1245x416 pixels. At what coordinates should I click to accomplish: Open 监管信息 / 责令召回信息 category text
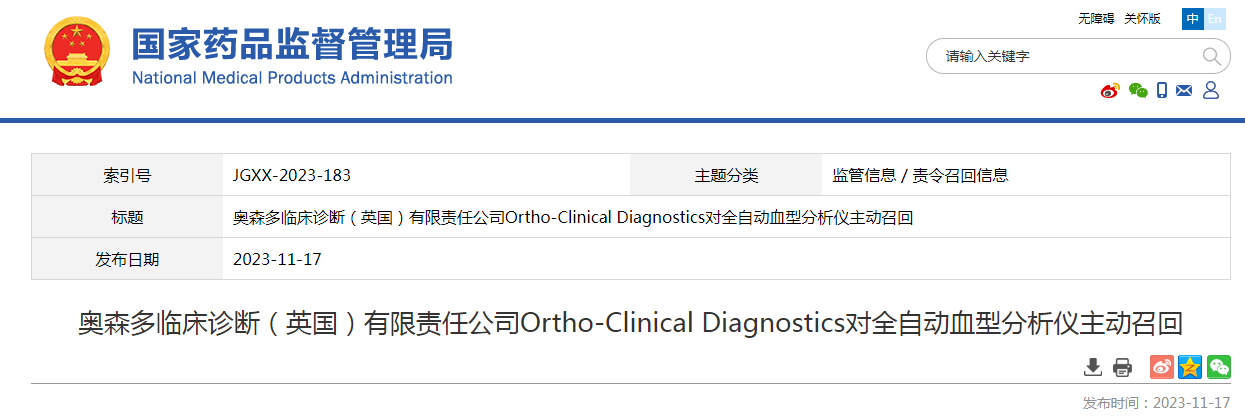[x=920, y=176]
